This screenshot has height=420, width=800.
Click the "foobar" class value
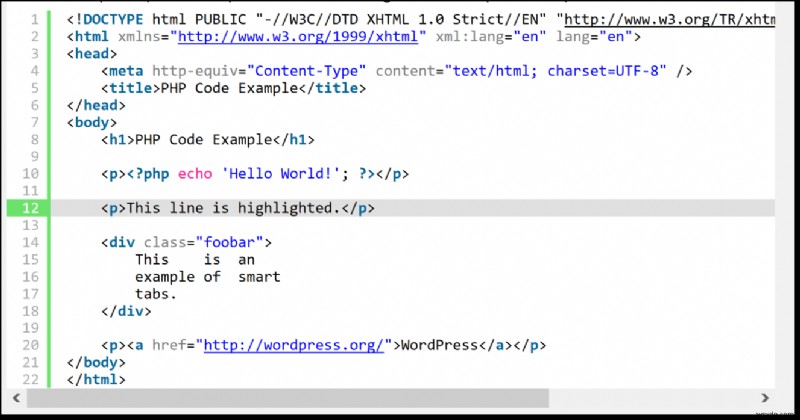[x=229, y=242]
